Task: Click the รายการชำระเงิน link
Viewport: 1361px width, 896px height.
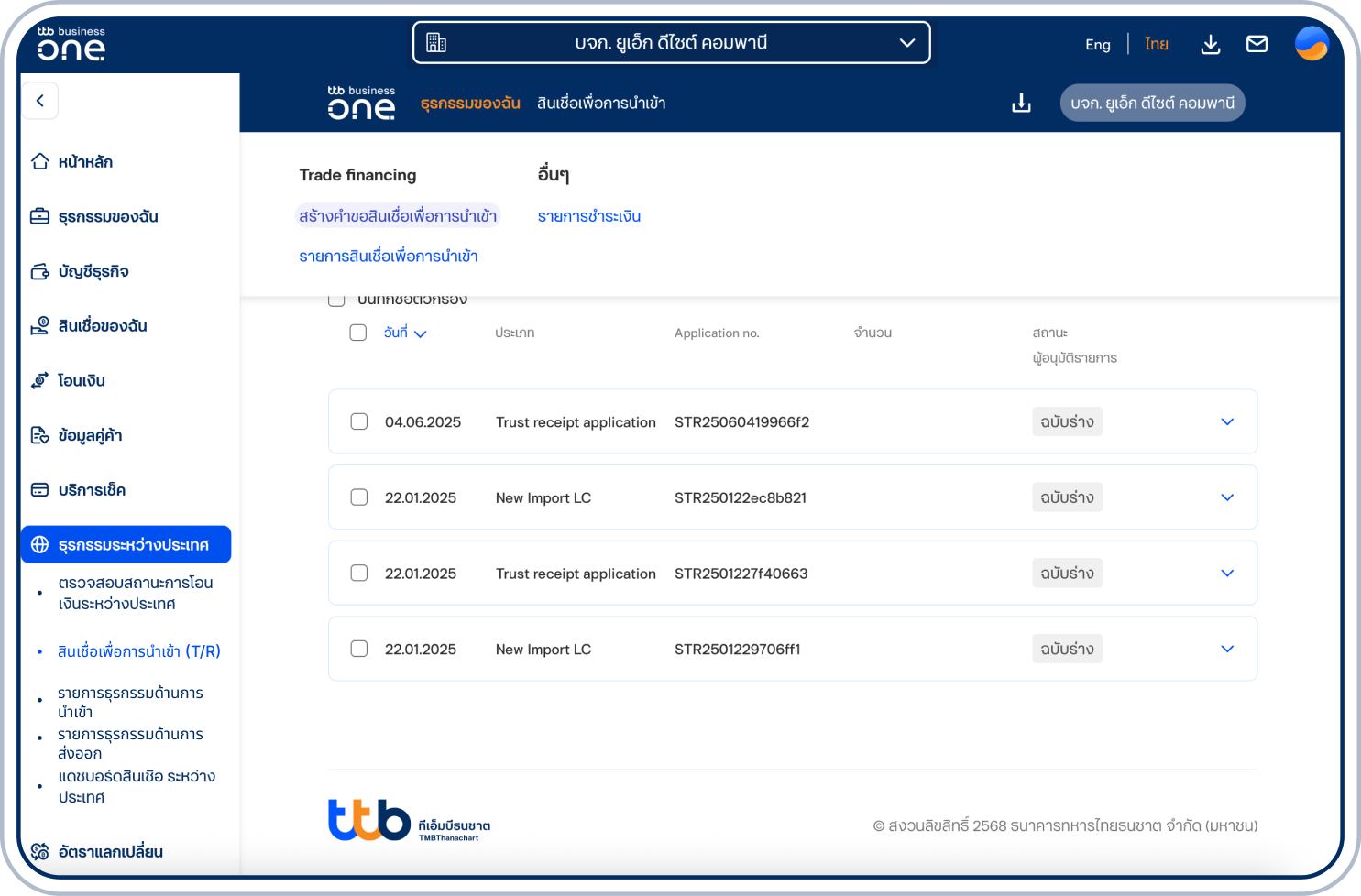Action: (589, 216)
